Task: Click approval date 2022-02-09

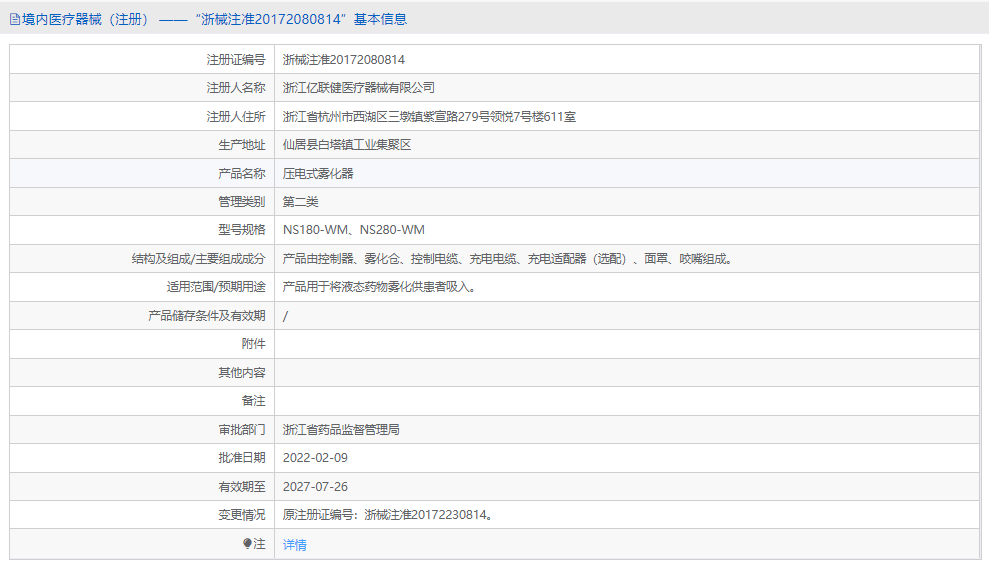Action: [315, 458]
